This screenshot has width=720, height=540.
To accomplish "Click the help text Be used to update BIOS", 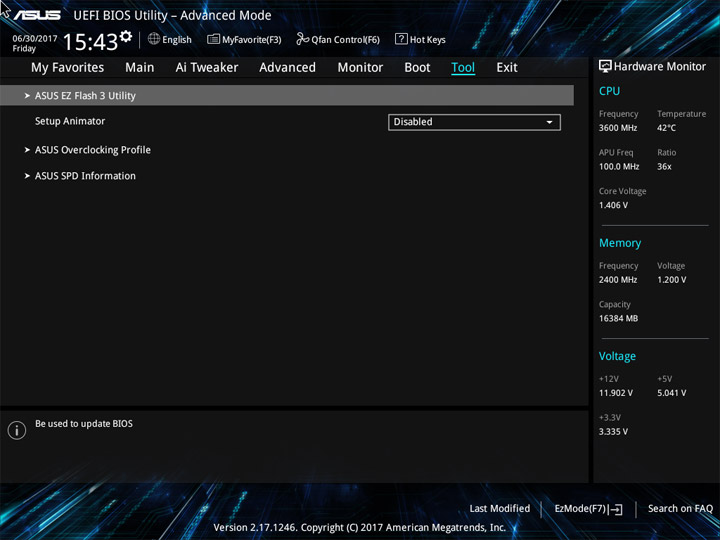I will pos(84,424).
